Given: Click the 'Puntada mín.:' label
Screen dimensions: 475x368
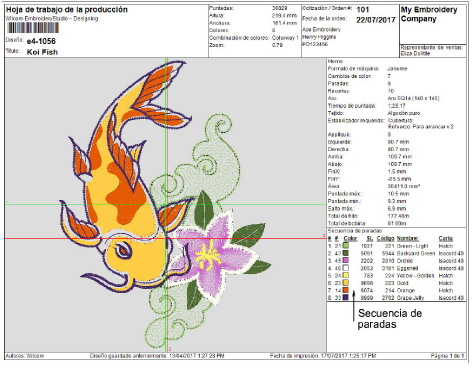Looking at the screenshot, I should [x=344, y=201].
